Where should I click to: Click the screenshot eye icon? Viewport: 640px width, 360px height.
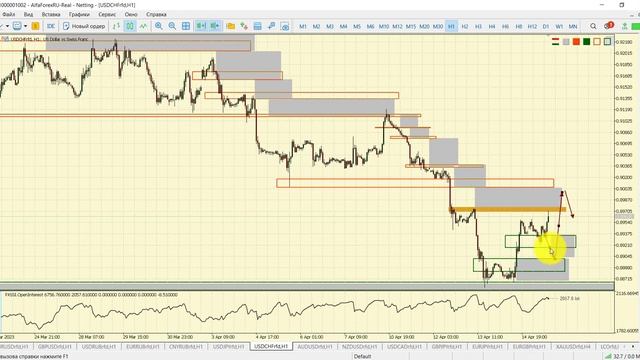point(285,26)
